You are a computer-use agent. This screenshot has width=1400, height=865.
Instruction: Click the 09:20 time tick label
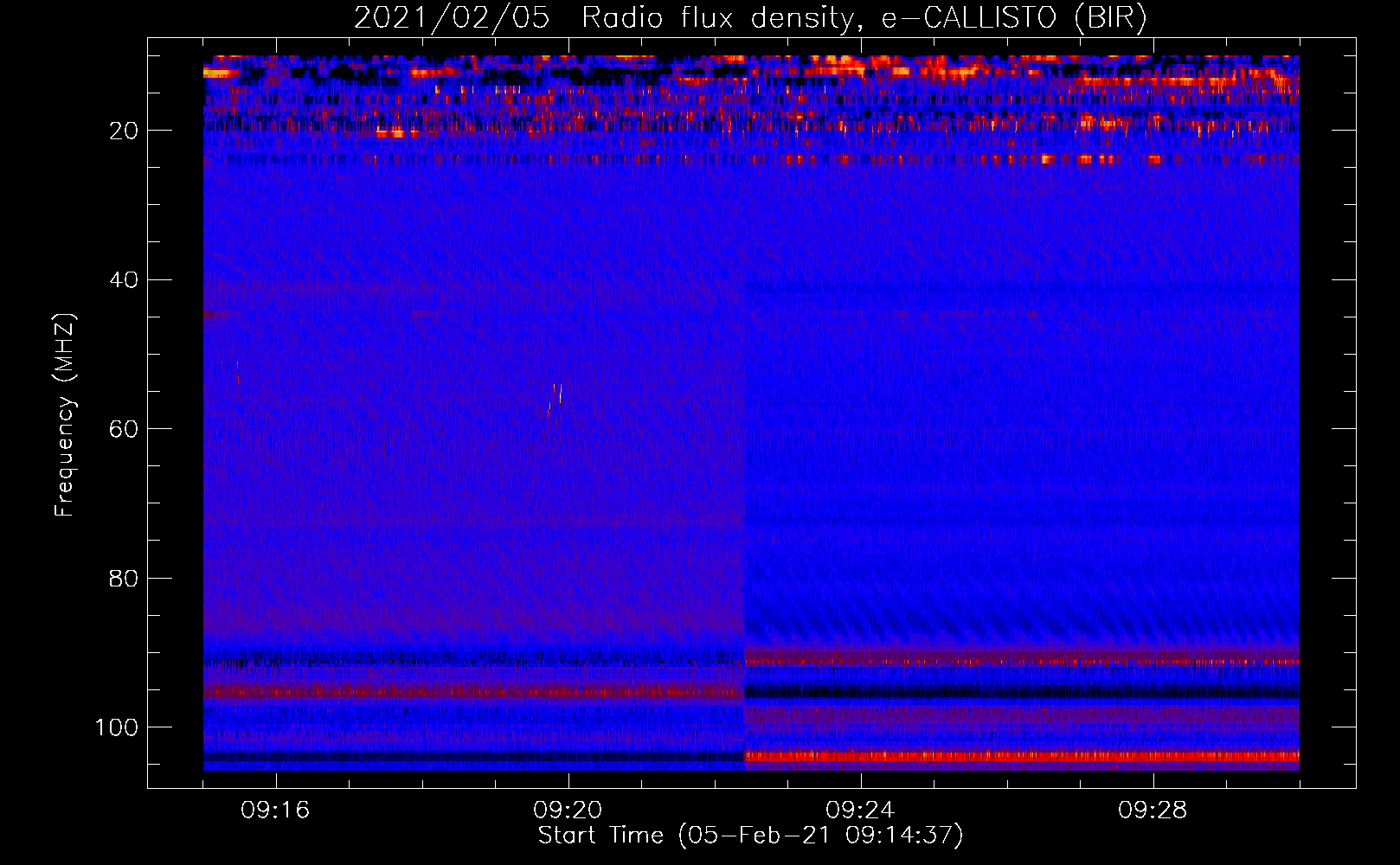568,811
